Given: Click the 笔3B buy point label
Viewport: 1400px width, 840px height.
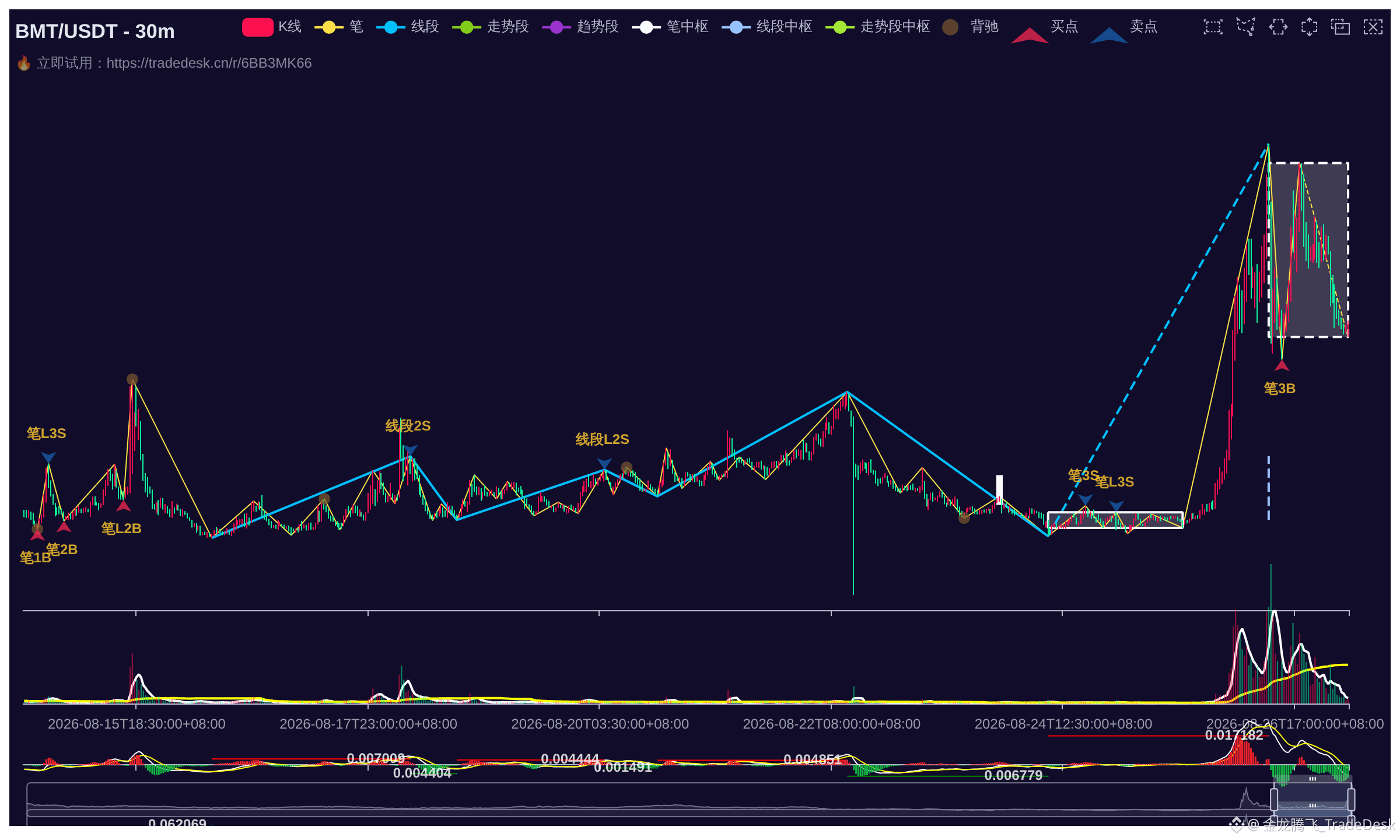Looking at the screenshot, I should tap(1280, 388).
